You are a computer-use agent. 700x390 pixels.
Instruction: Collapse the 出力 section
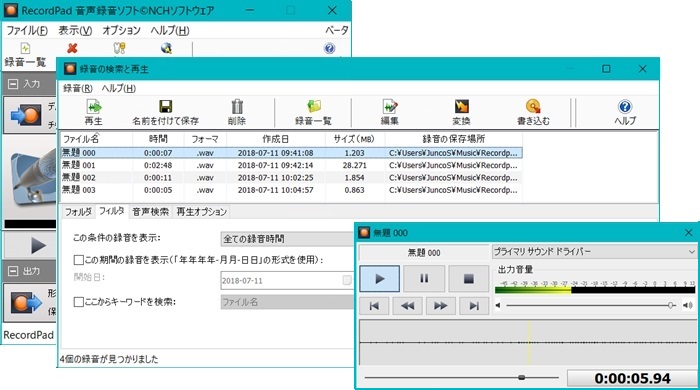click(13, 271)
